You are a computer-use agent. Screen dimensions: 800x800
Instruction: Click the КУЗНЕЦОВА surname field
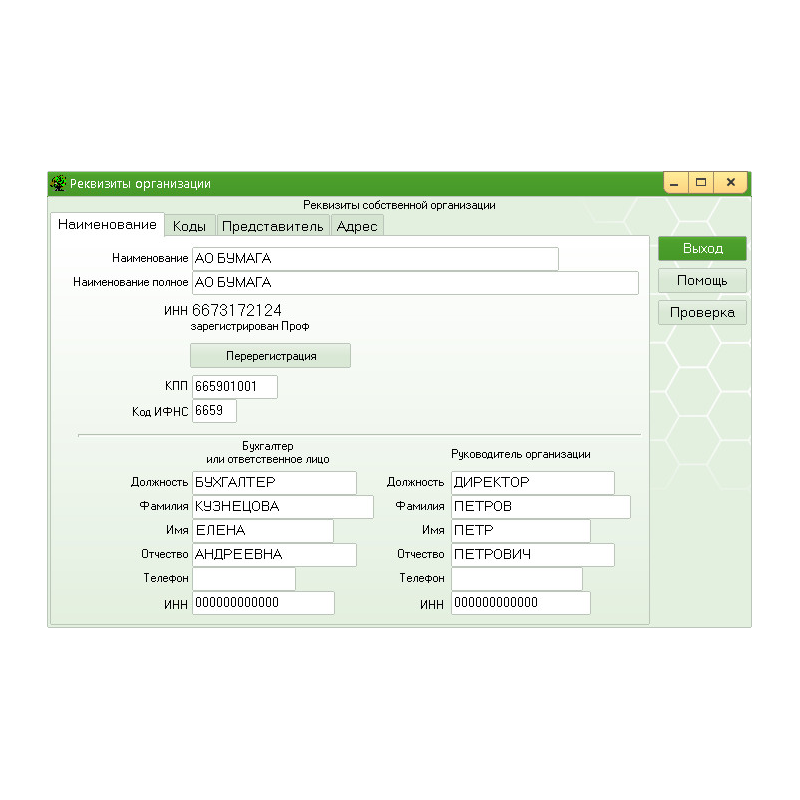282,506
